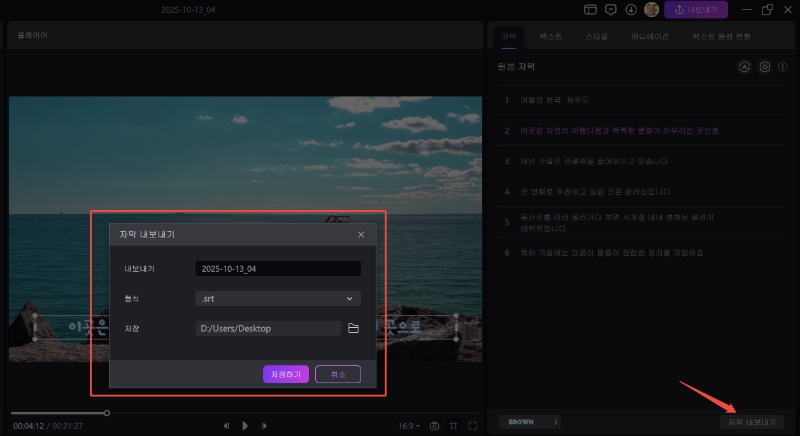Viewport: 800px width, 436px height.
Task: Click the playback progress slider handle
Action: click(x=107, y=413)
